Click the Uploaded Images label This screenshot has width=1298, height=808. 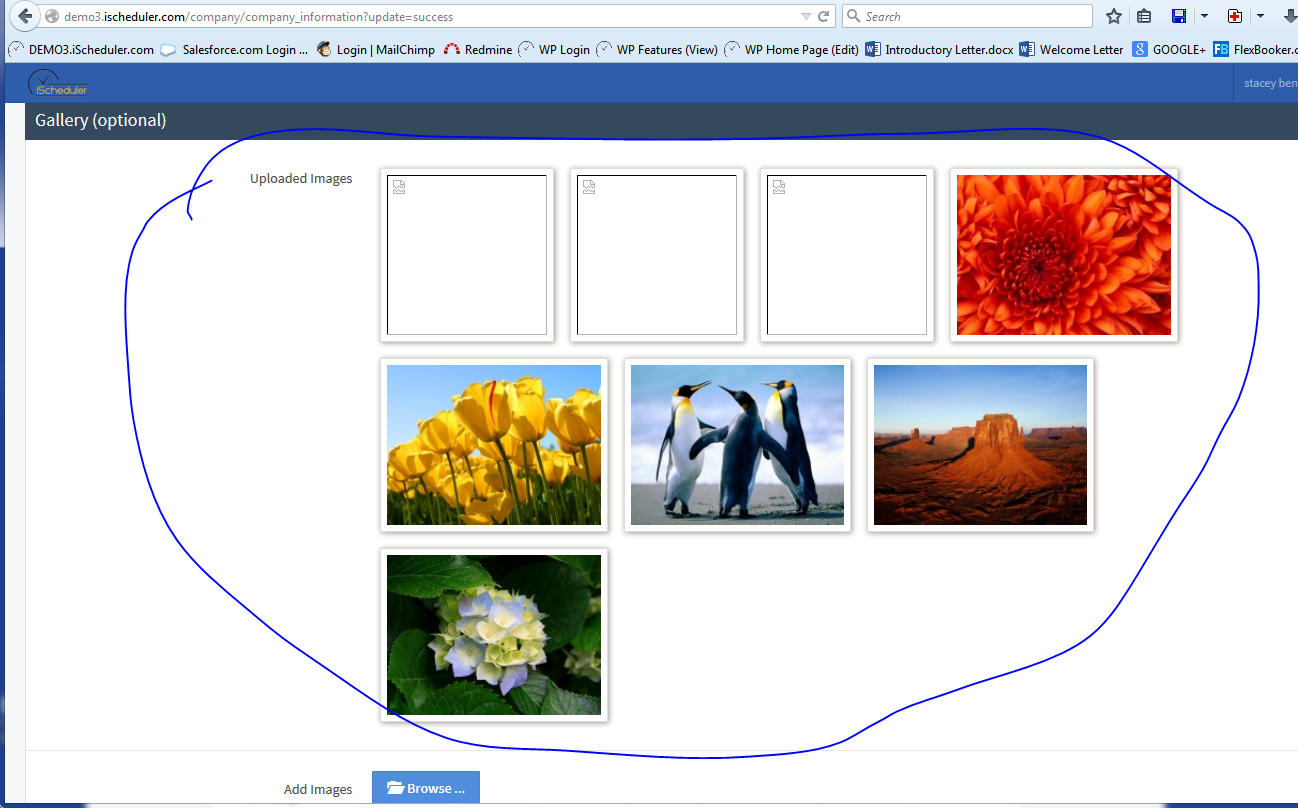tap(301, 179)
